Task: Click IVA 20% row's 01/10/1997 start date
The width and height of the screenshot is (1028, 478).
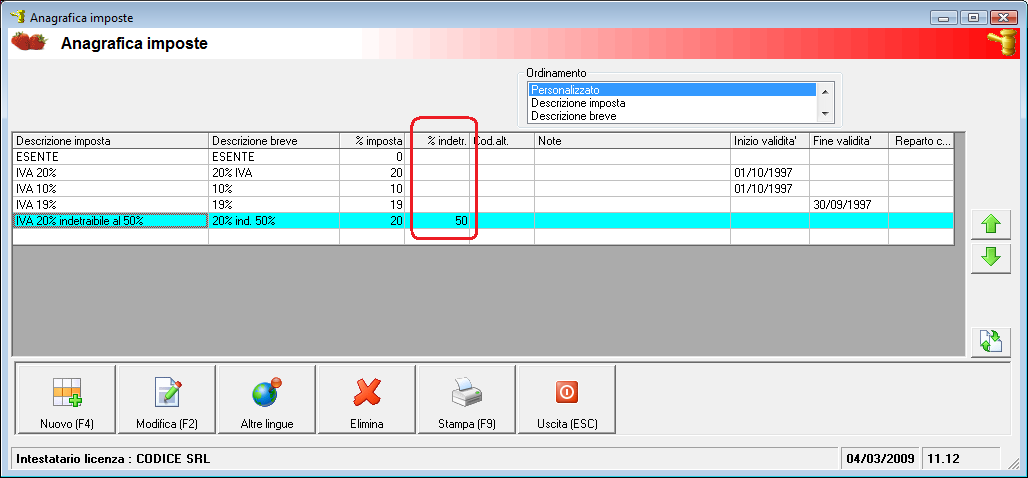Action: pos(770,173)
